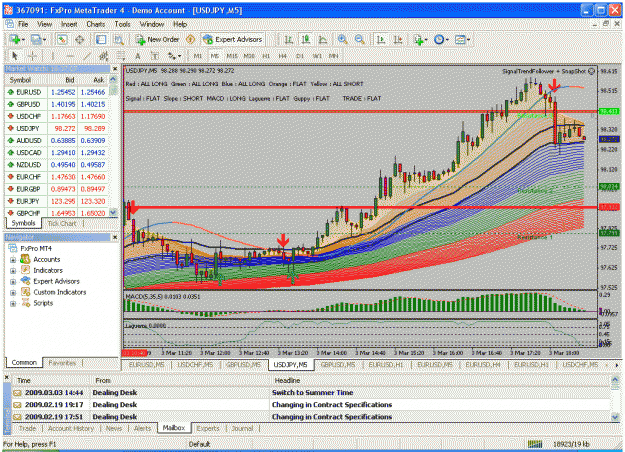This screenshot has width=625, height=452.
Task: Open the Strategy Tester magnifier icon
Action: click(118, 39)
